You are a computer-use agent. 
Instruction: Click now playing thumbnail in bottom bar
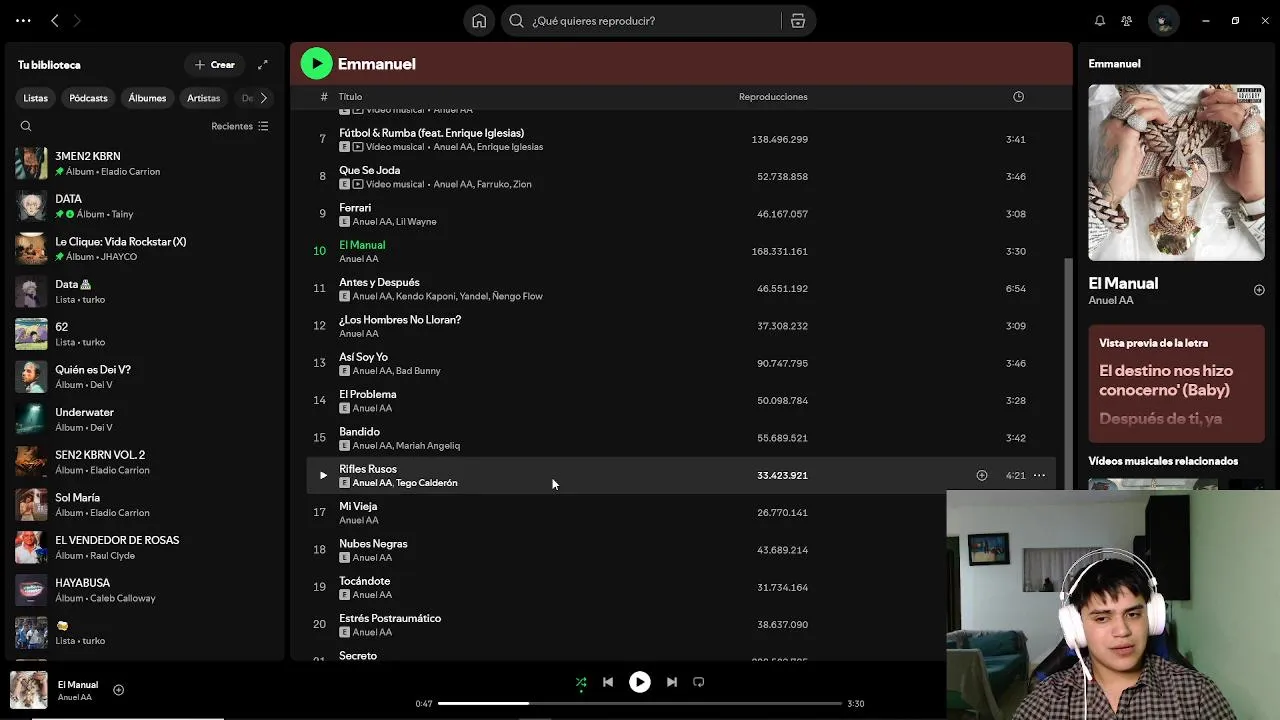[x=29, y=690]
